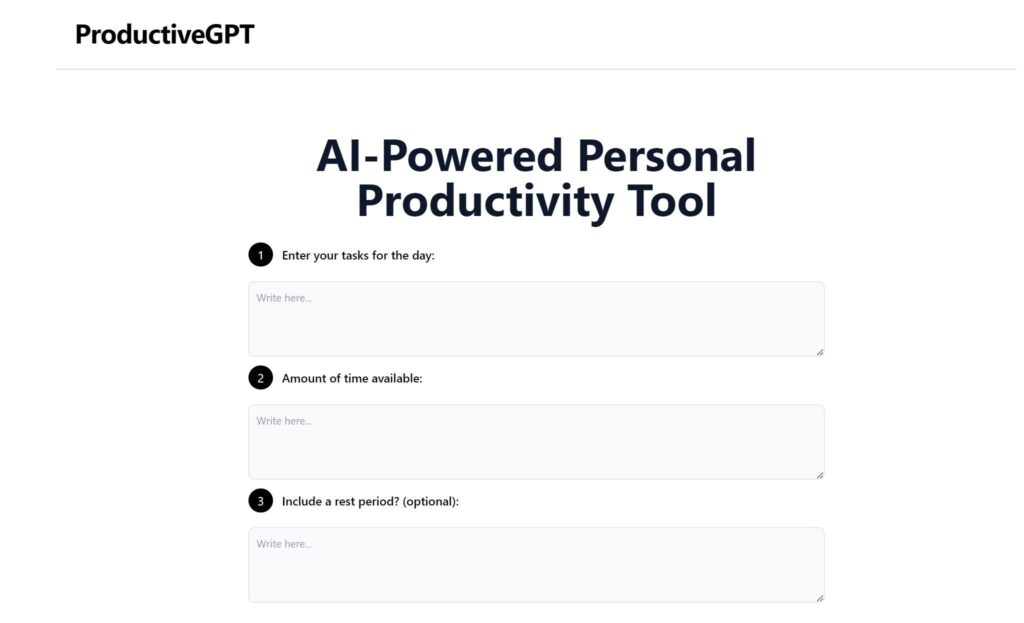Click the step 3 number badge
Image resolution: width=1024 pixels, height=623 pixels.
[x=260, y=501]
